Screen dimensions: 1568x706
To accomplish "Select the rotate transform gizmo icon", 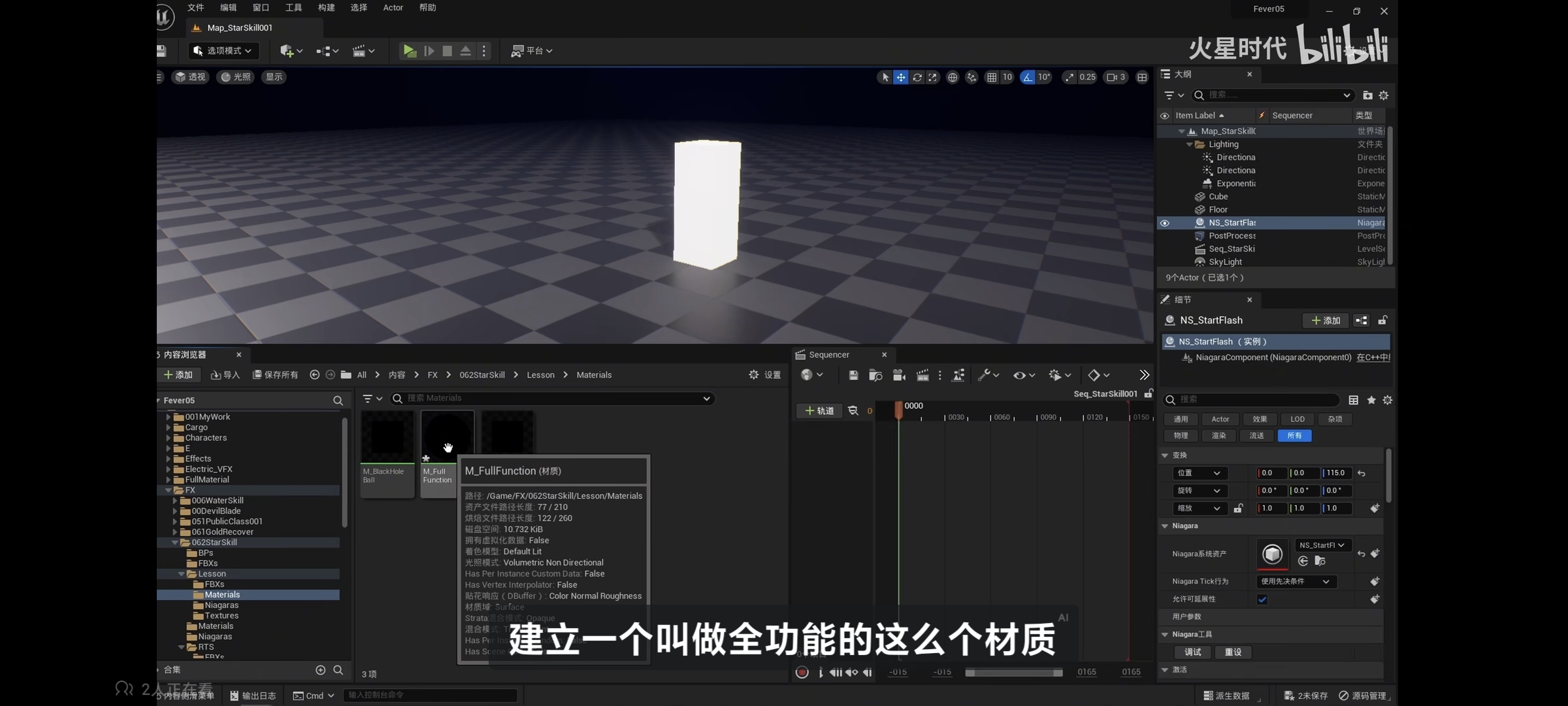I will coord(917,77).
